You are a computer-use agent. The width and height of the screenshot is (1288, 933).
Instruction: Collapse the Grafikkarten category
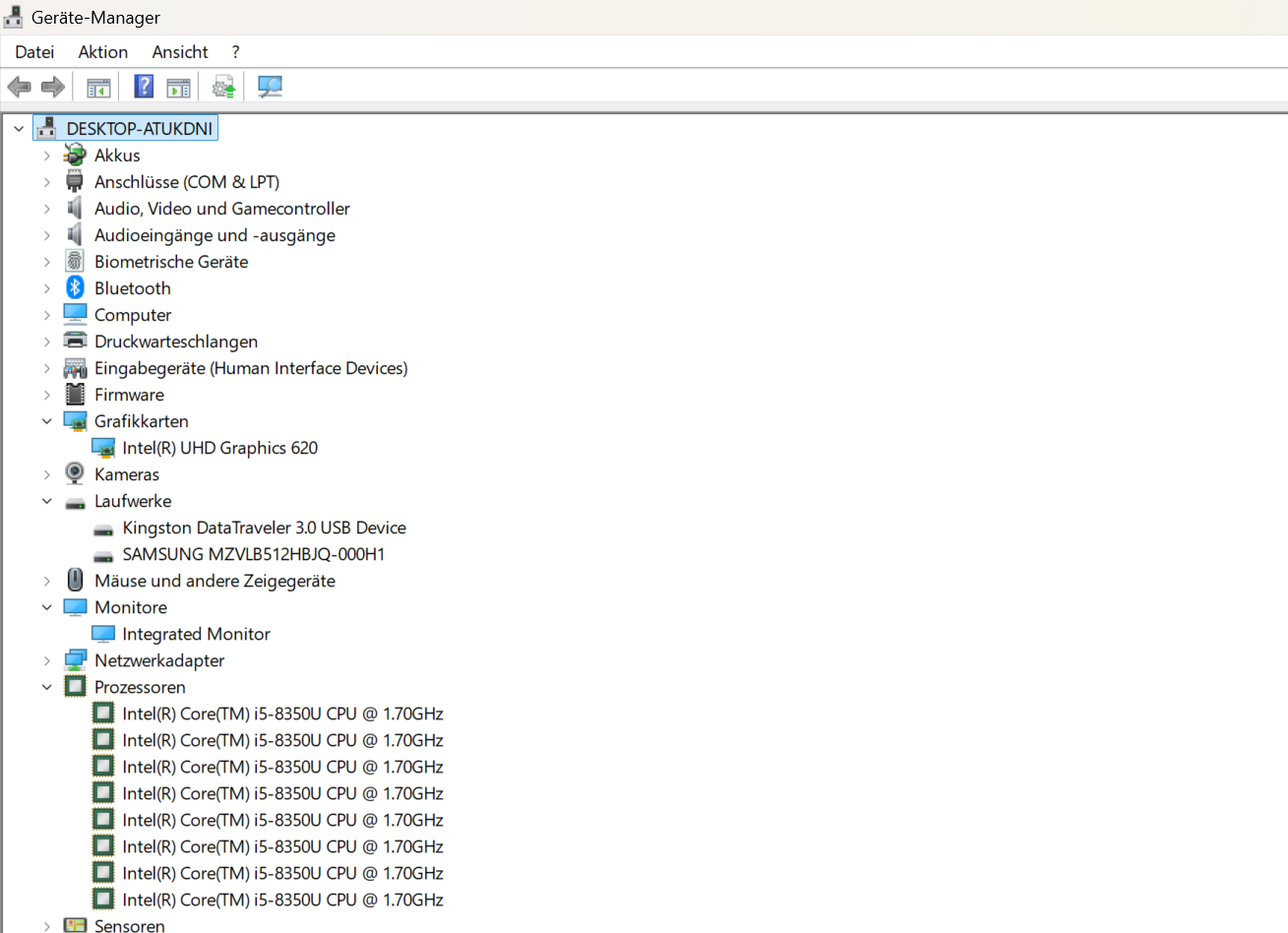[x=46, y=420]
